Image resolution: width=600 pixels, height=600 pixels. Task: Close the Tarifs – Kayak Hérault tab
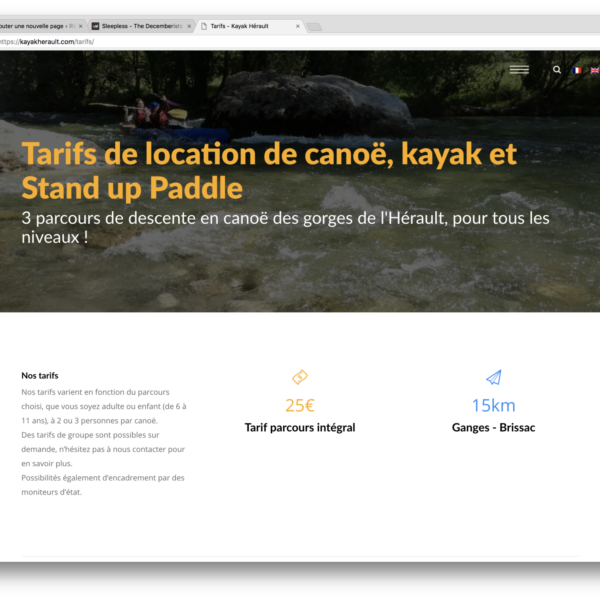tap(298, 26)
